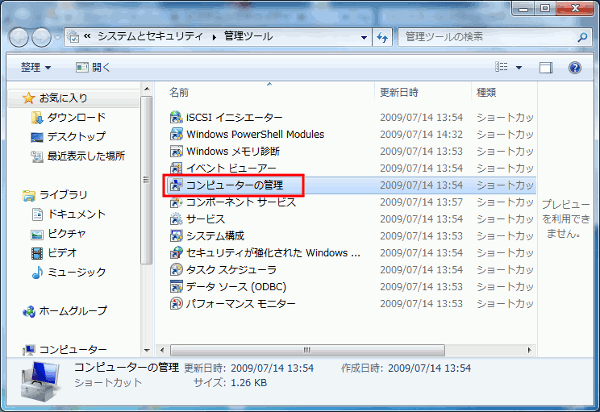Expand the view options dropdown arrow
Image resolution: width=600 pixels, height=412 pixels.
pos(518,68)
